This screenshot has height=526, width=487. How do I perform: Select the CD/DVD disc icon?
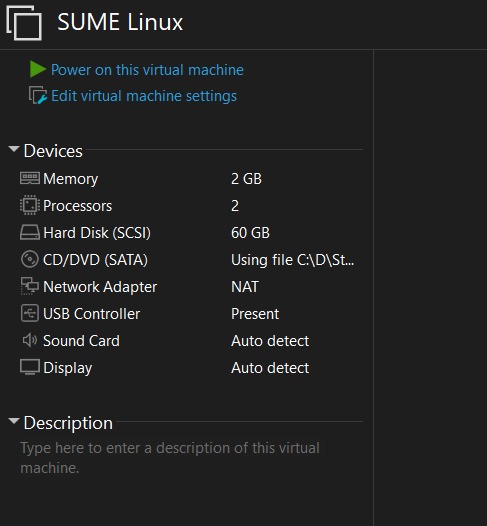click(30, 259)
